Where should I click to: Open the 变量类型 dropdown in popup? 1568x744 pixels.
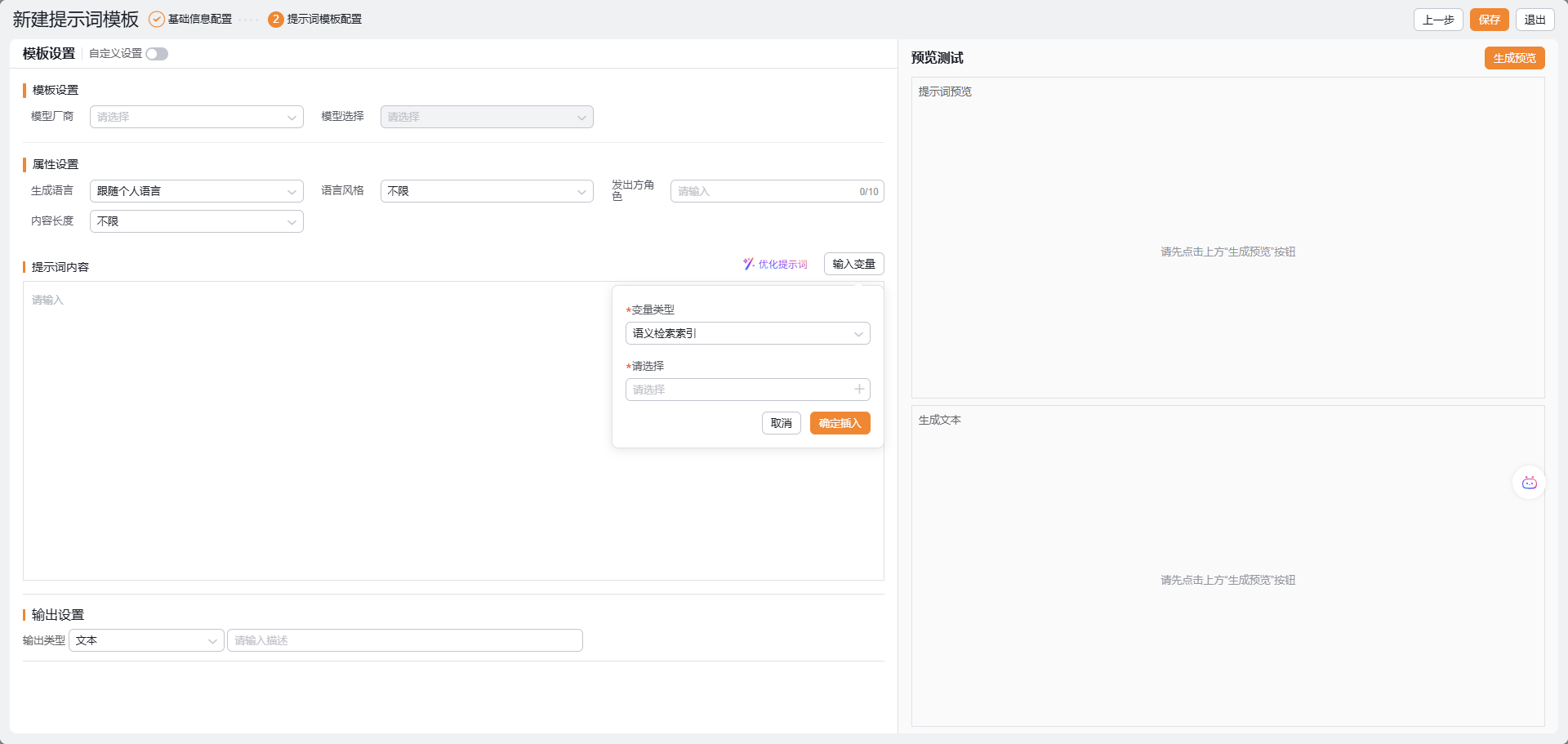pos(747,333)
